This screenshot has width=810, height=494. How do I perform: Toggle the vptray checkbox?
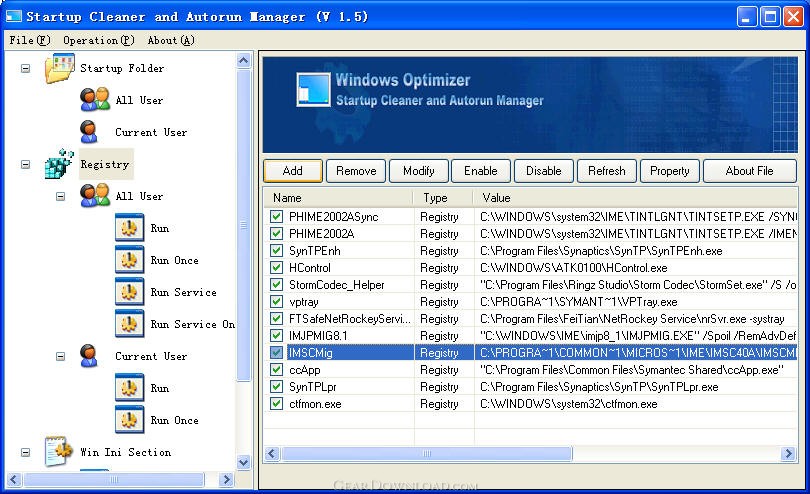(276, 302)
